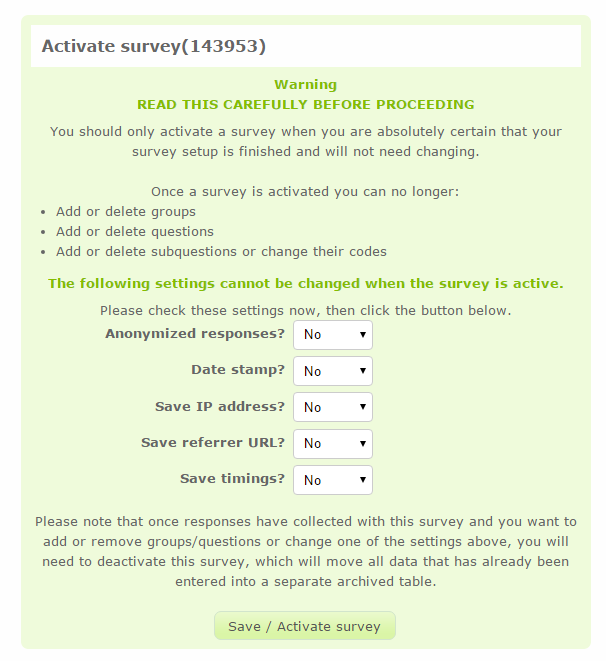The width and height of the screenshot is (606, 661).
Task: Select the "Save IP address?" label
Action: (220, 406)
